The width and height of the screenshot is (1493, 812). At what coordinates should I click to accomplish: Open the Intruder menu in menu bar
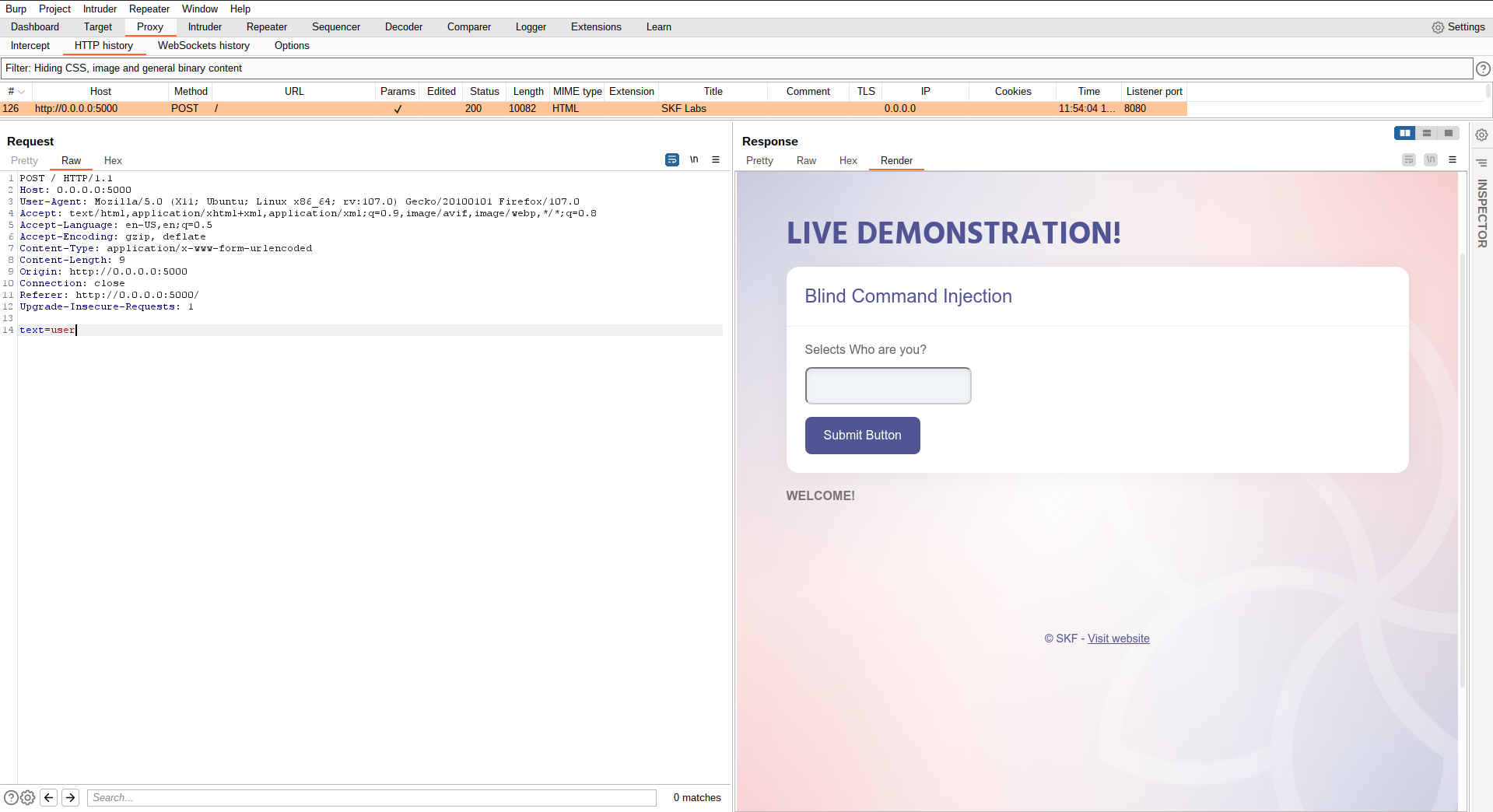[x=100, y=9]
